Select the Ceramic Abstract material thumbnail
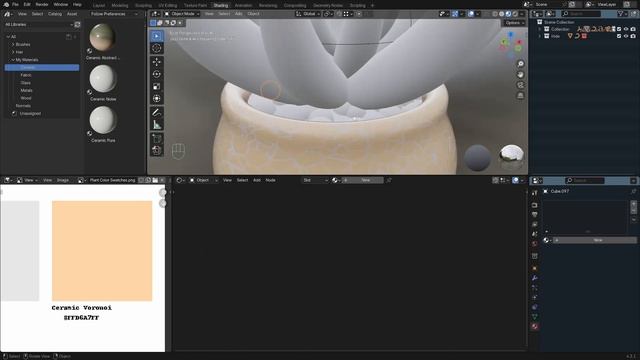 pos(102,37)
